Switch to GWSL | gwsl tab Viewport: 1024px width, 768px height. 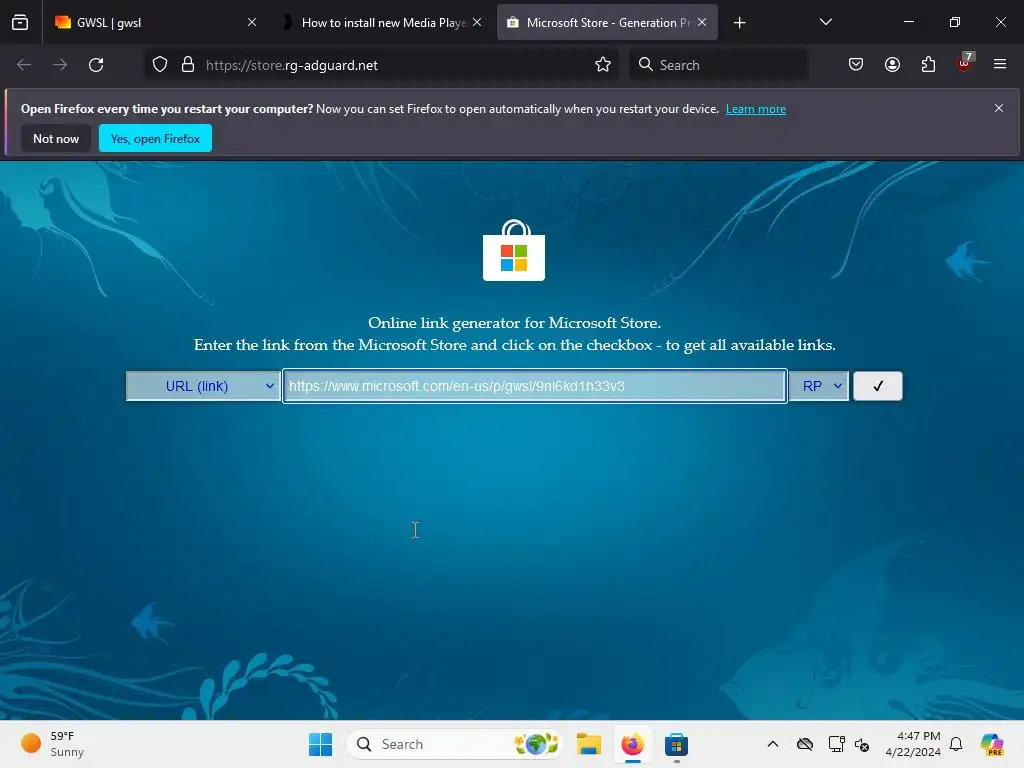[157, 22]
